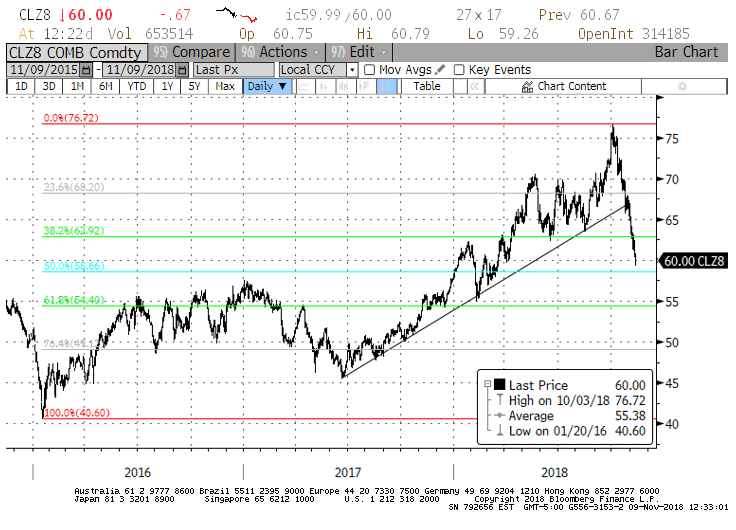Click the 60.00 CLZ8 price tag
Screen dimensions: 736x530
(694, 261)
